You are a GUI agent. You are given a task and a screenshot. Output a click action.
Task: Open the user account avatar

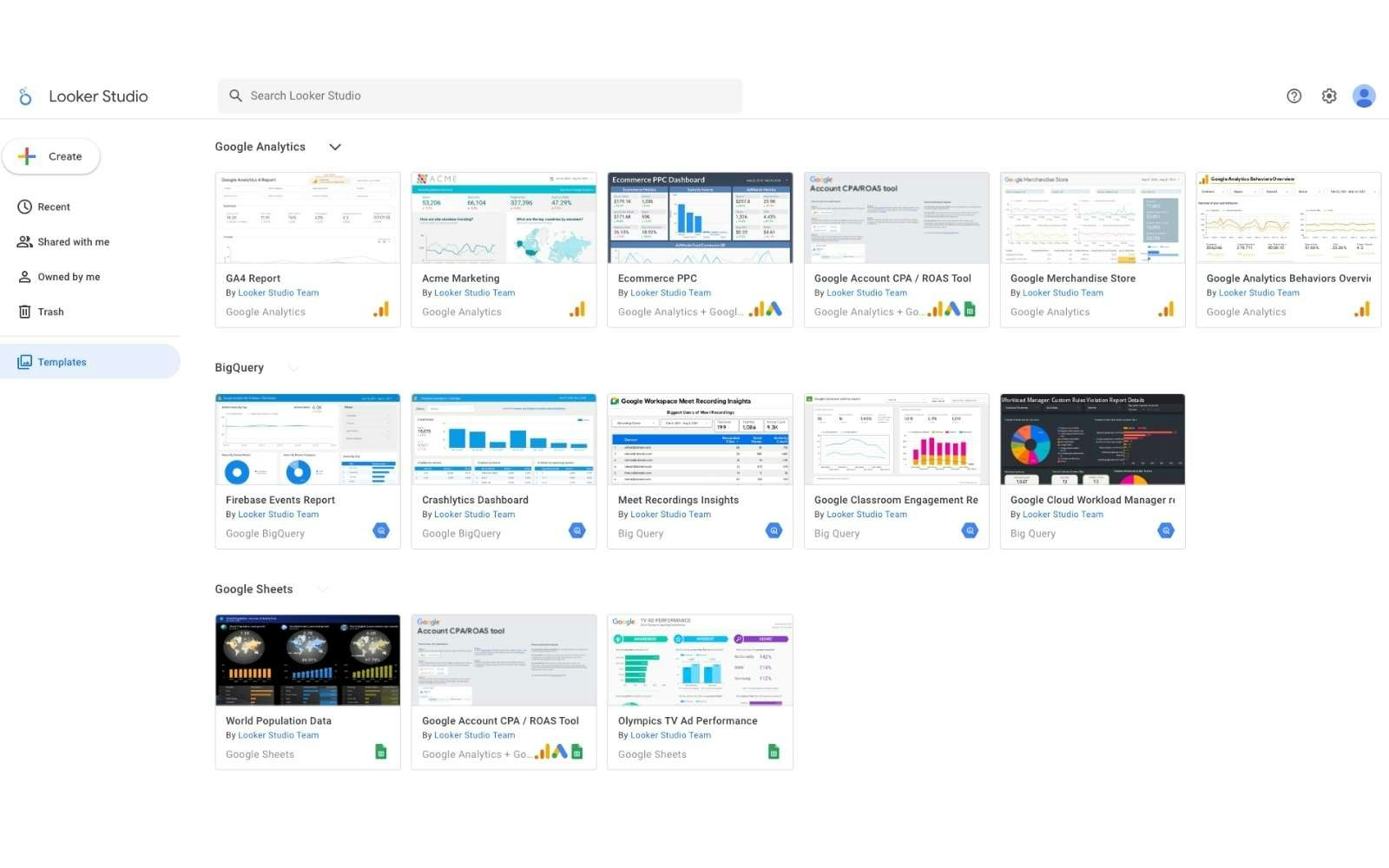(1364, 96)
